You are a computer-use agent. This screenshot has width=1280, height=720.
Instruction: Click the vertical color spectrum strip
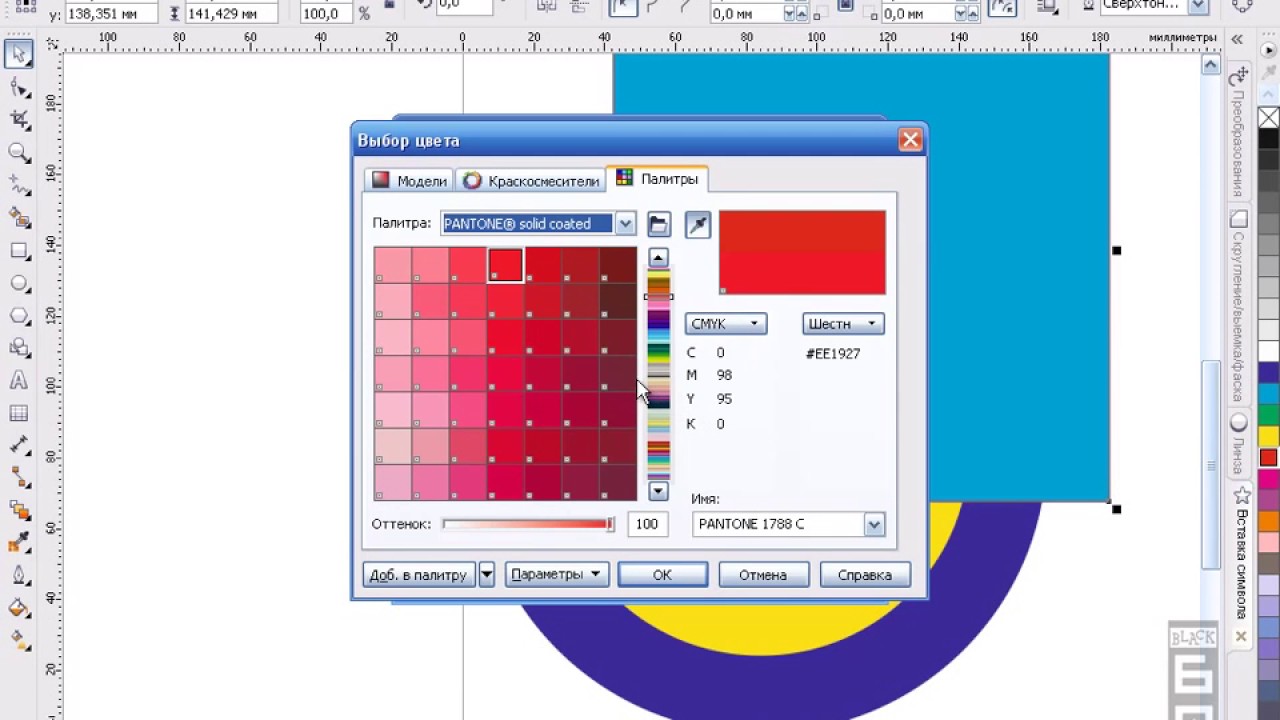click(658, 374)
